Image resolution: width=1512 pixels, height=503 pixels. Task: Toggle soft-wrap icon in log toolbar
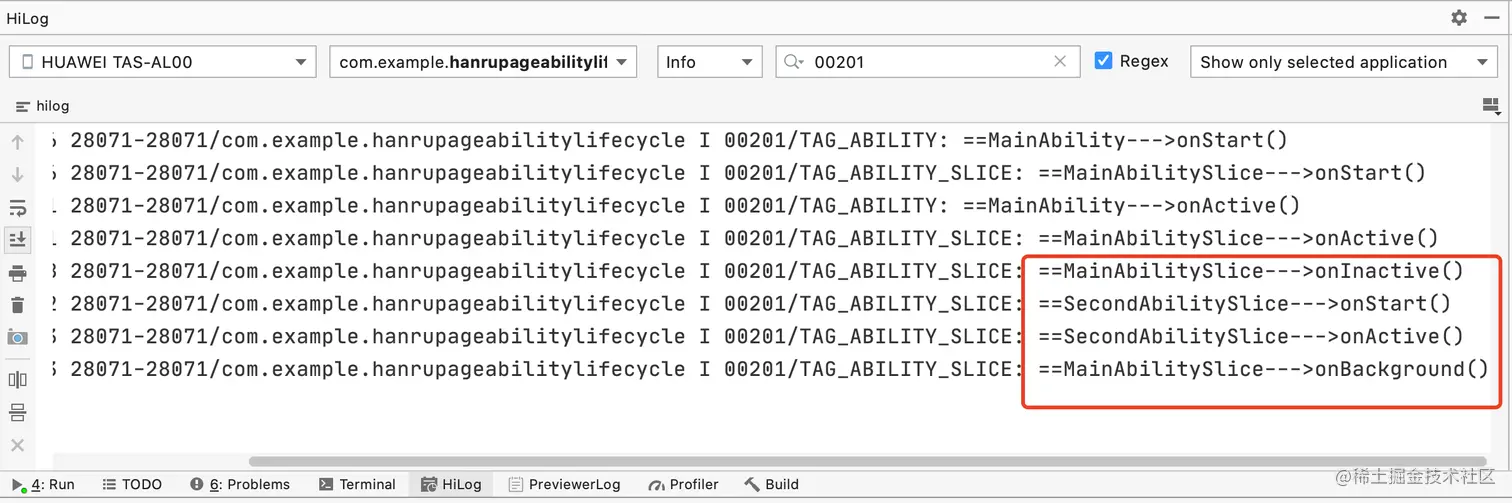click(x=17, y=208)
